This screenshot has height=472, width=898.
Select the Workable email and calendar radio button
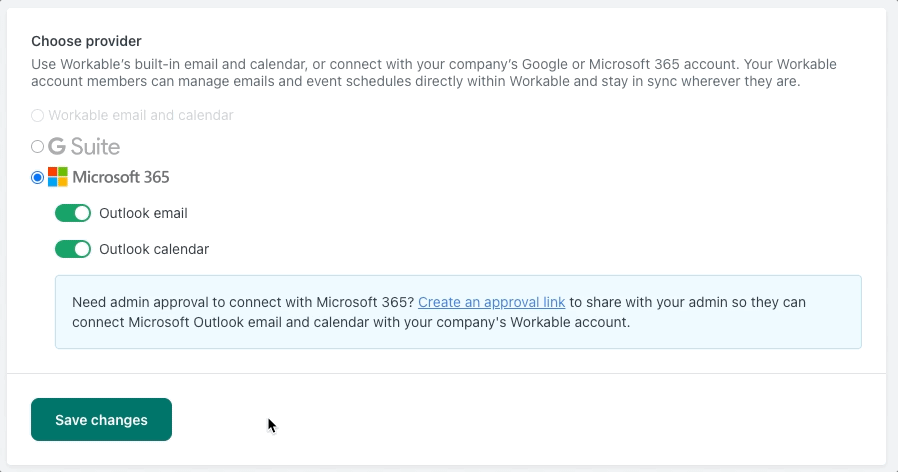[x=37, y=116]
